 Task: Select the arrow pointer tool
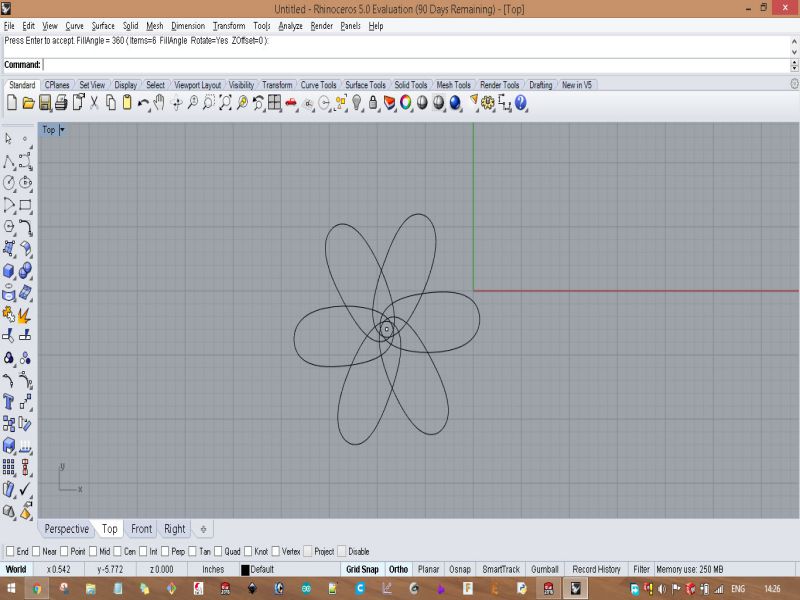(x=8, y=139)
